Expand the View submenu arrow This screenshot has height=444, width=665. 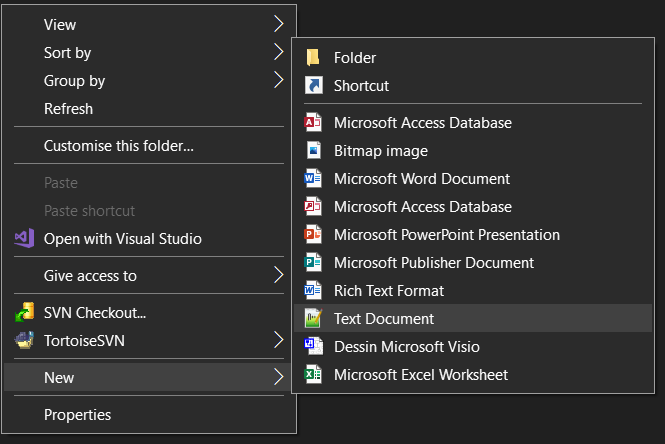pyautogui.click(x=278, y=24)
